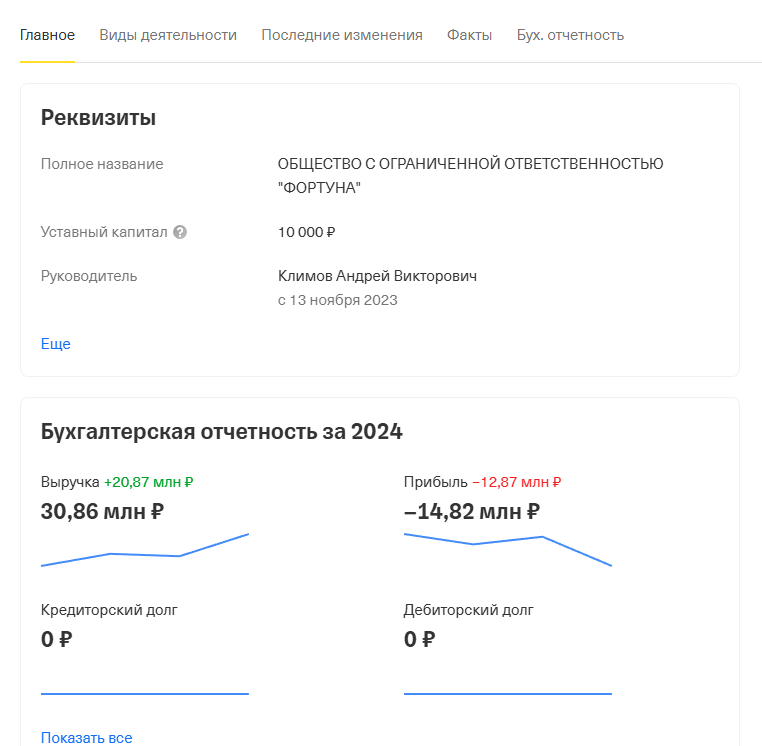The image size is (762, 746).
Task: Click the Кредиторский долг flat line chart
Action: 145,693
